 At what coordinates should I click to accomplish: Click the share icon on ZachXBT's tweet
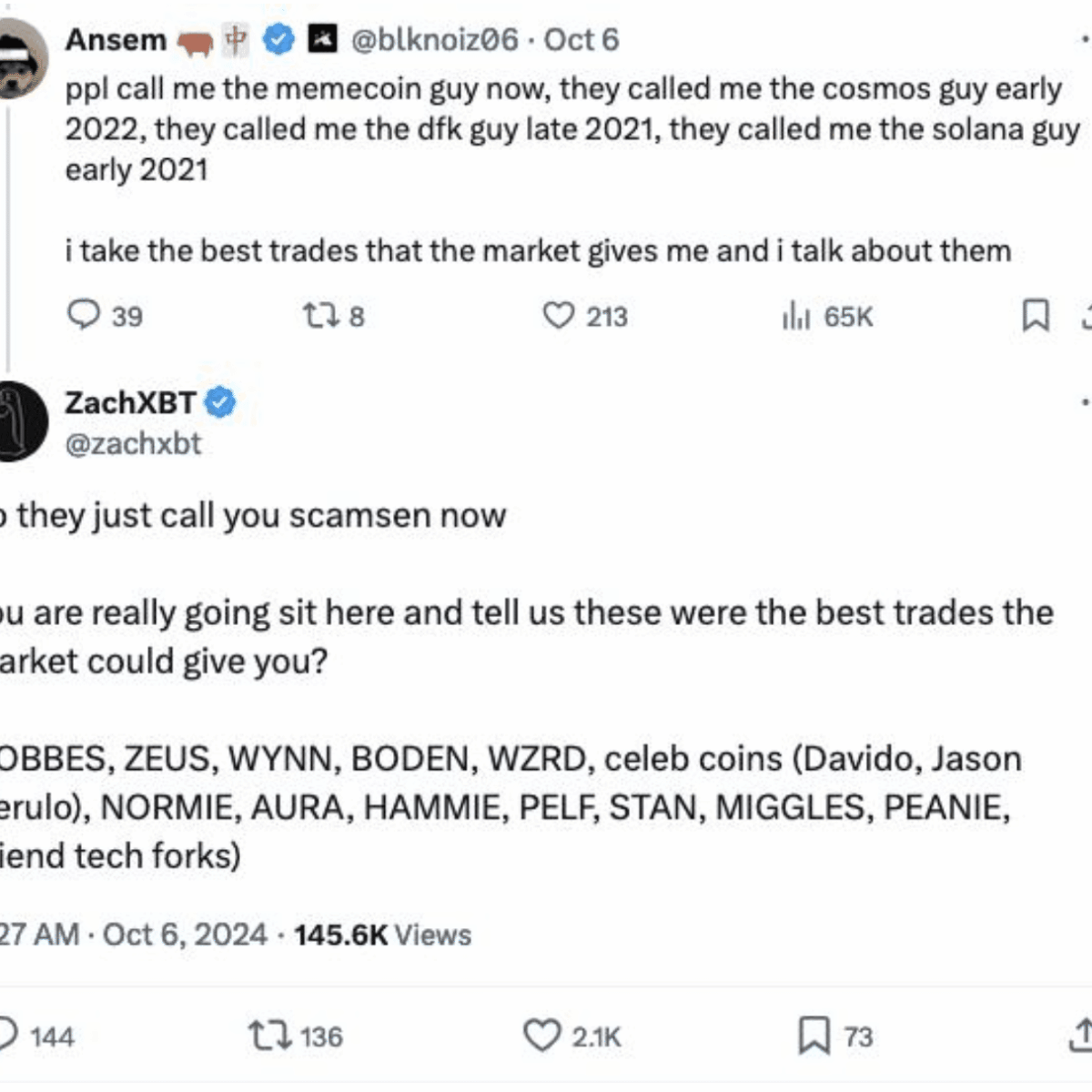(1080, 1036)
